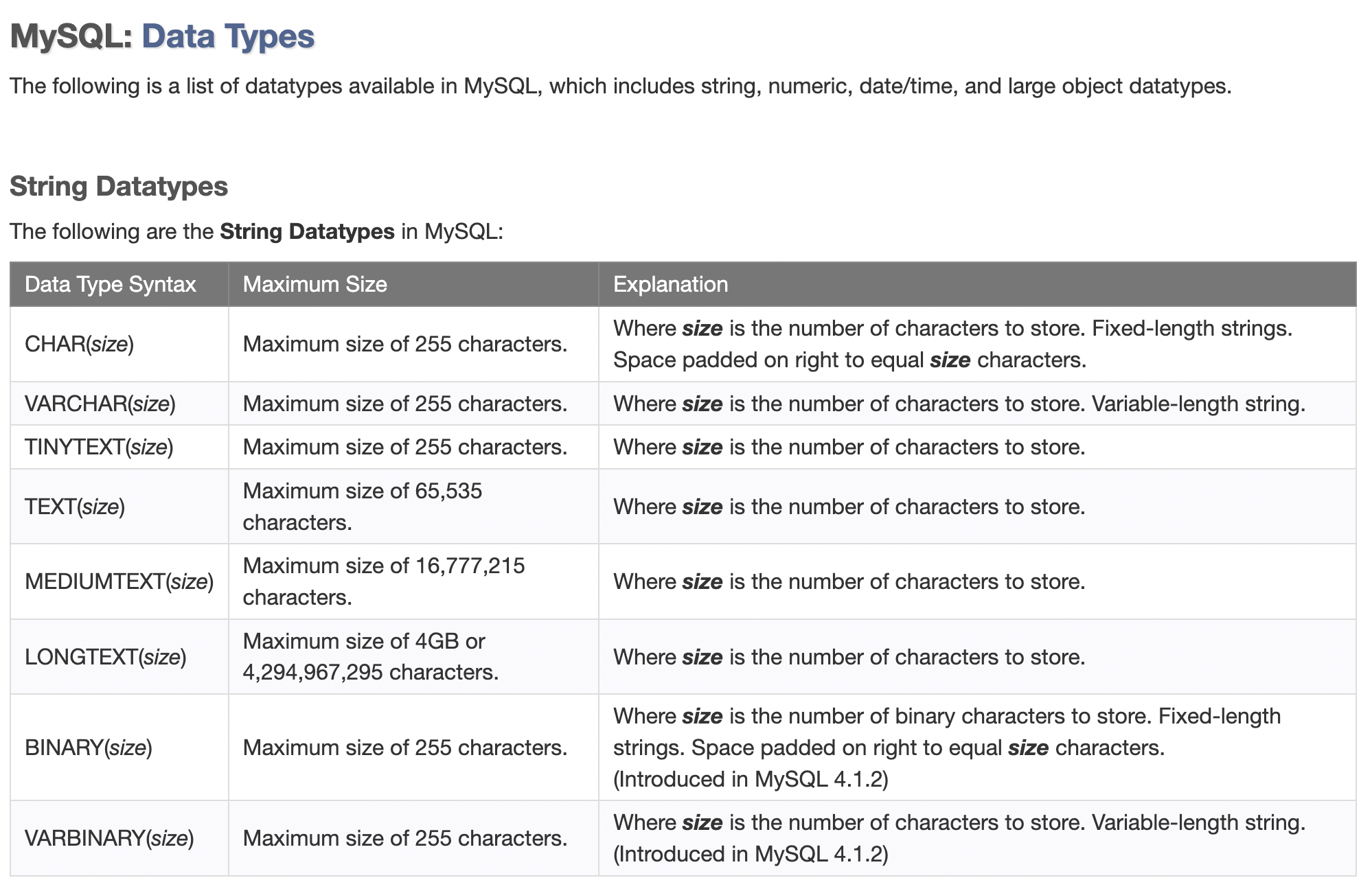The width and height of the screenshot is (1372, 891).
Task: Click 'Maximum size of 16,777,215 characters.' cell
Action: tap(413, 581)
